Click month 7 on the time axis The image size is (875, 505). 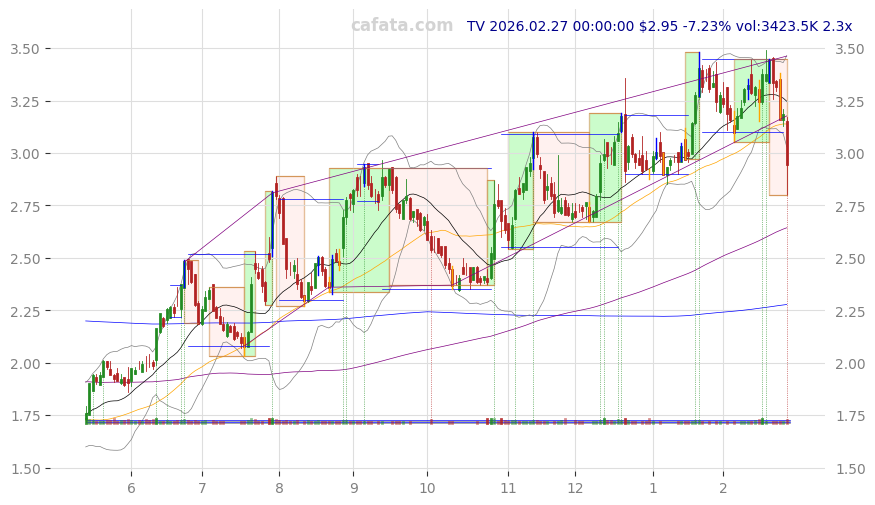(202, 487)
